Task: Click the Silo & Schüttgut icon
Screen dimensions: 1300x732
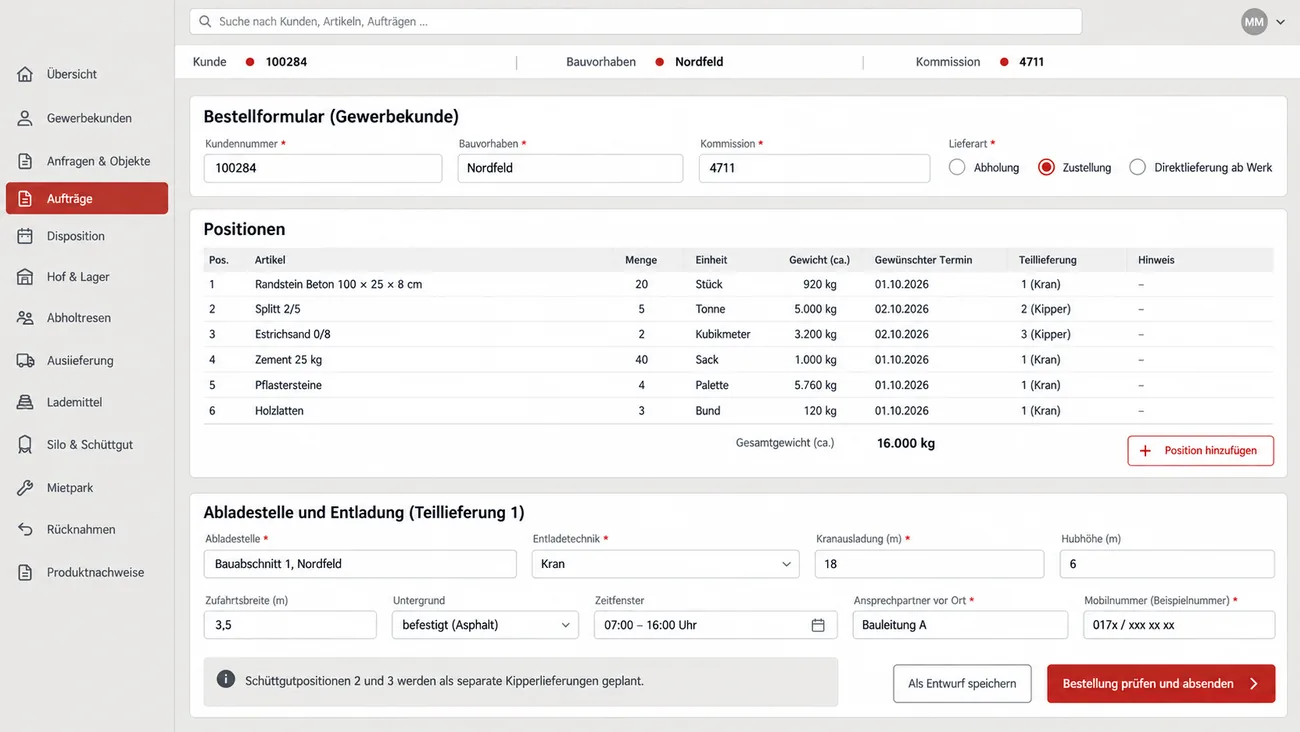Action: (25, 445)
